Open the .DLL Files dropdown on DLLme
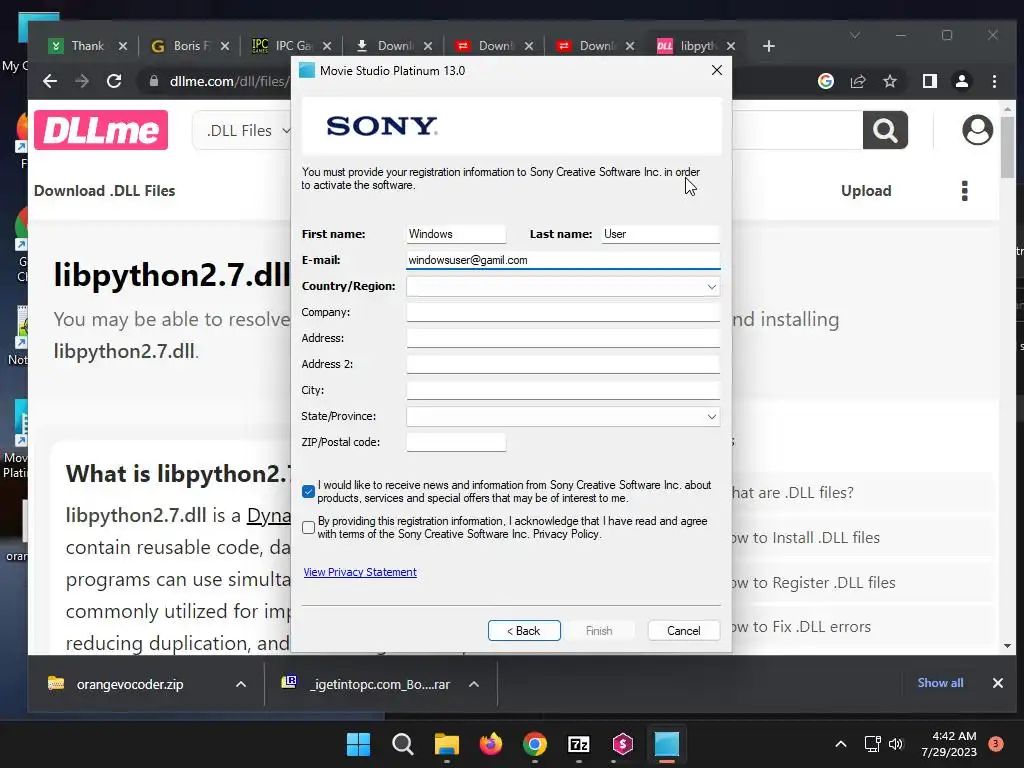This screenshot has height=768, width=1024. click(x=248, y=131)
